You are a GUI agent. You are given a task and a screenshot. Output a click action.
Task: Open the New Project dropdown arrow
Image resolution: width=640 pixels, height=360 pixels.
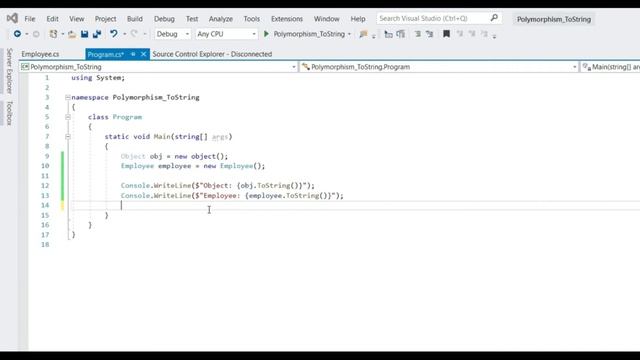(63, 34)
